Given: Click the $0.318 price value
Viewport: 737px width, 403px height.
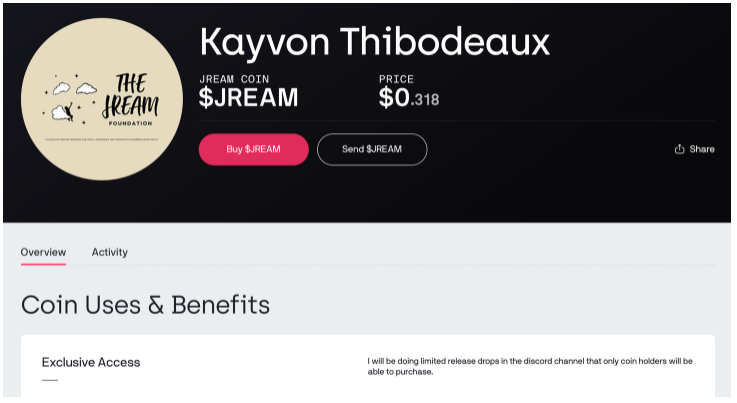Looking at the screenshot, I should pyautogui.click(x=409, y=98).
